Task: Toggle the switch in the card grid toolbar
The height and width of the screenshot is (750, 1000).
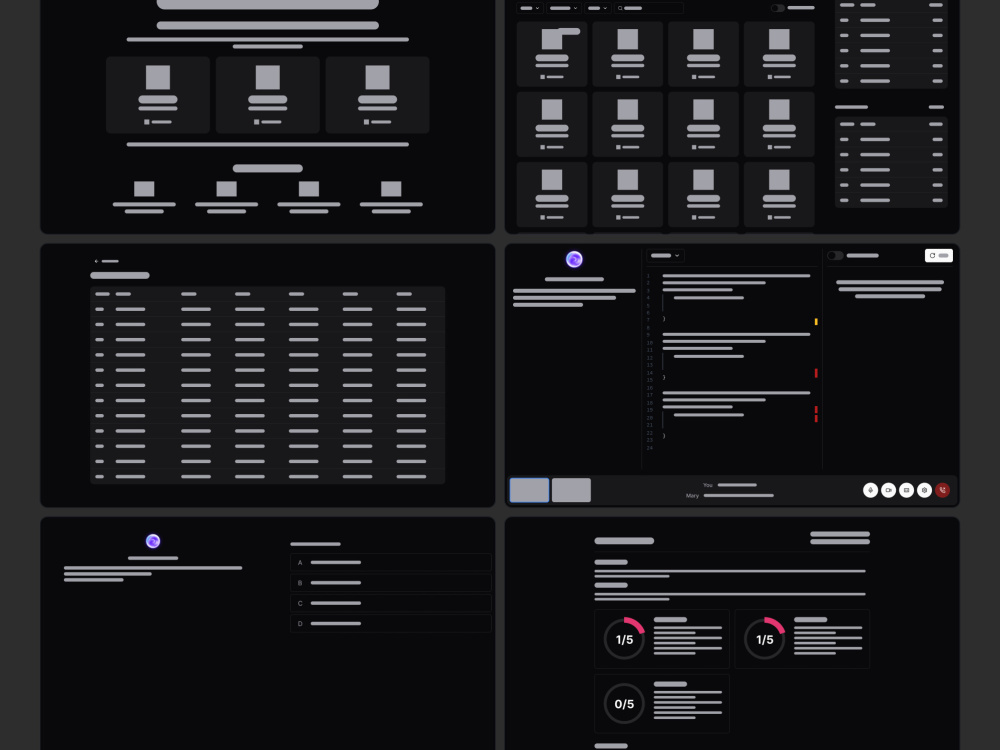Action: [x=777, y=8]
